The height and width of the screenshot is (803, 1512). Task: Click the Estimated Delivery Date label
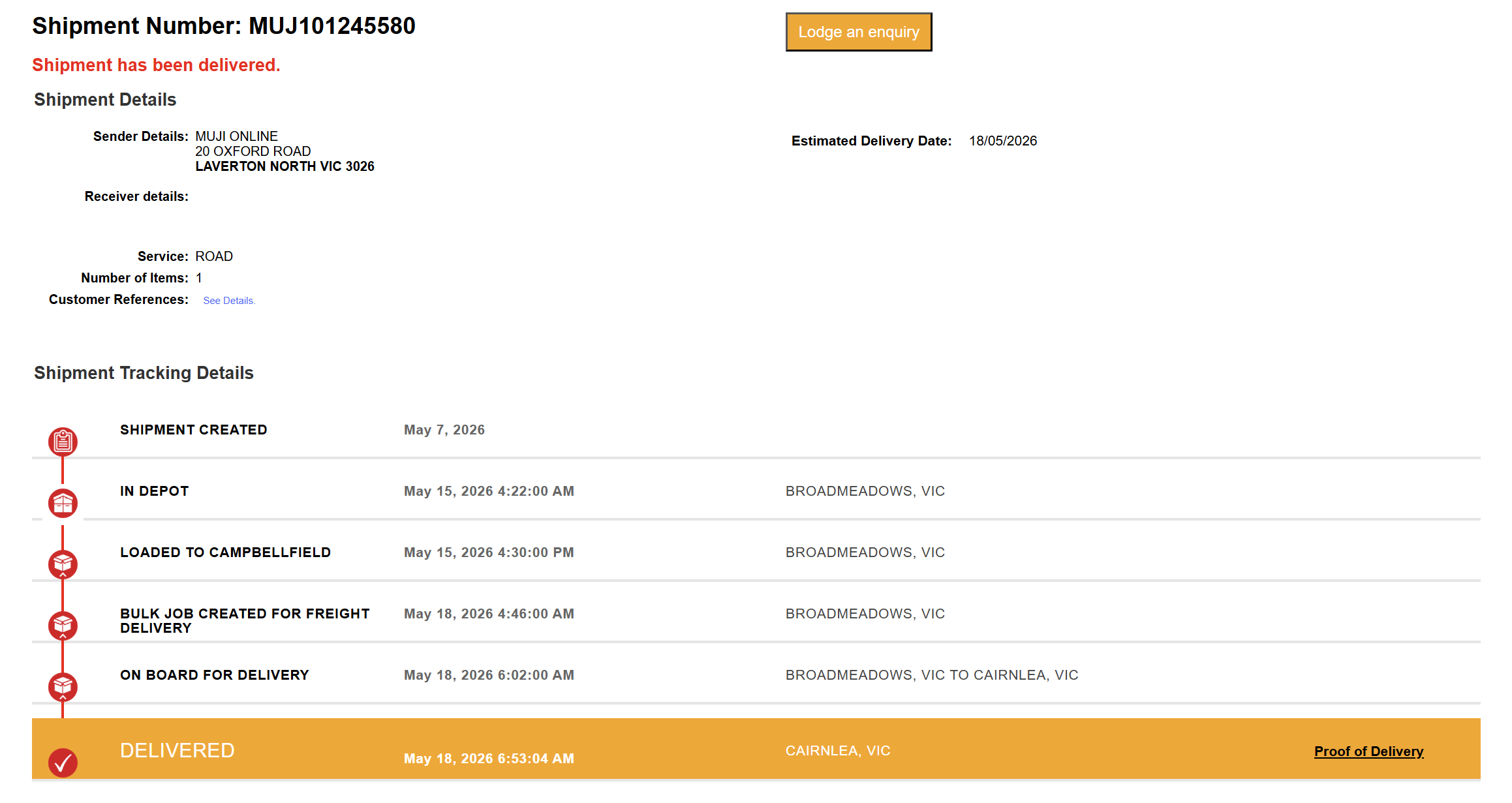[872, 141]
